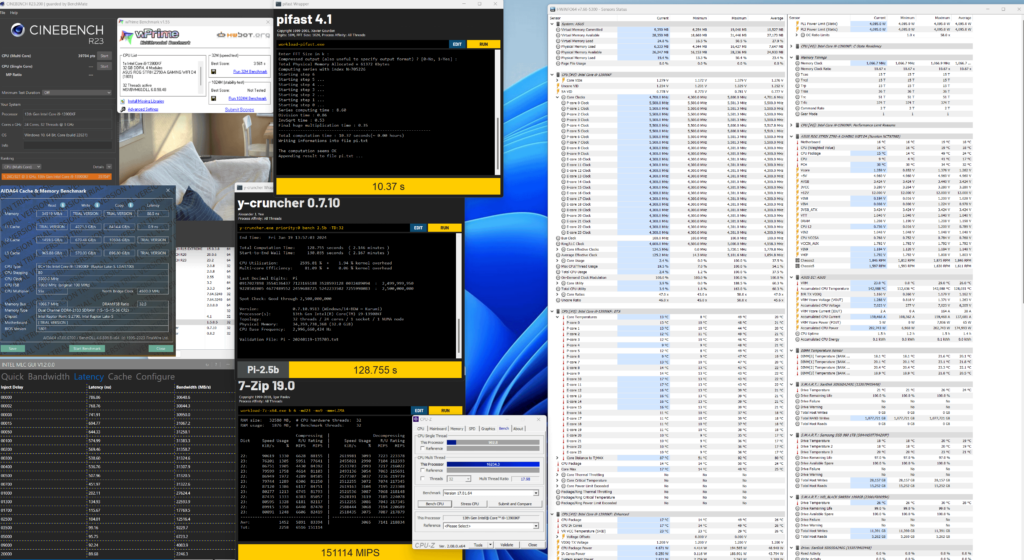Click the Cinebench R23 sphere logo
The height and width of the screenshot is (560, 1024).
click(18, 30)
